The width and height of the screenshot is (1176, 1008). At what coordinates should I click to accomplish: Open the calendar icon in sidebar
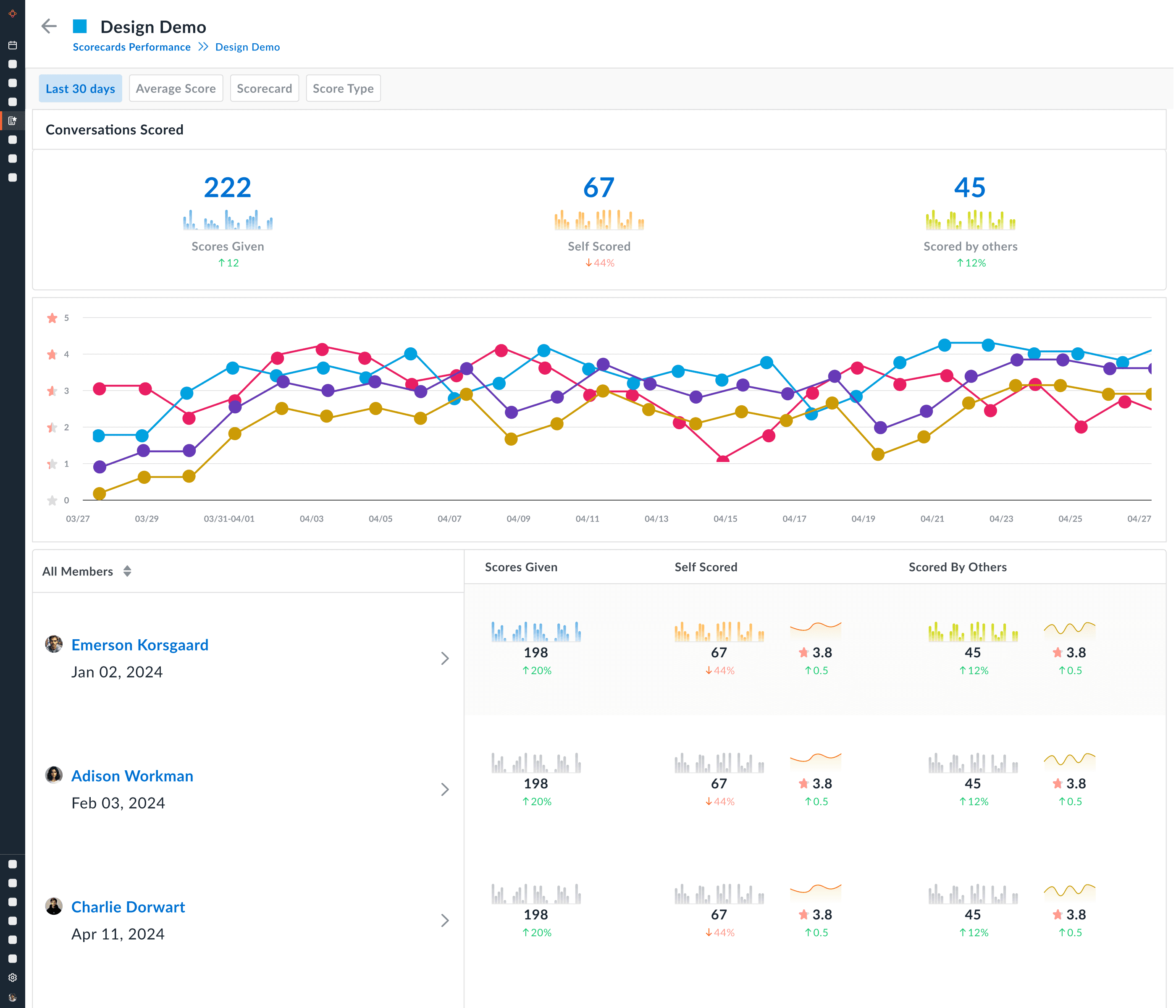(13, 45)
